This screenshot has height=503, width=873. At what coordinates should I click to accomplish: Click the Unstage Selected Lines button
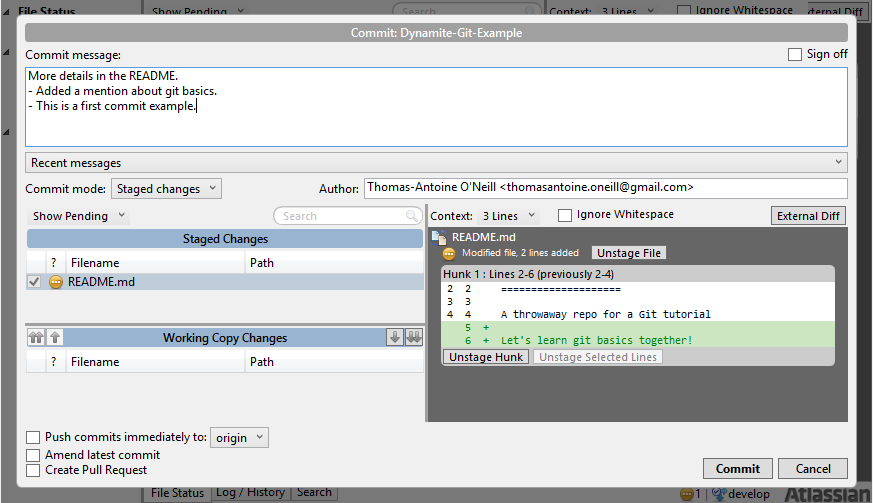(597, 357)
